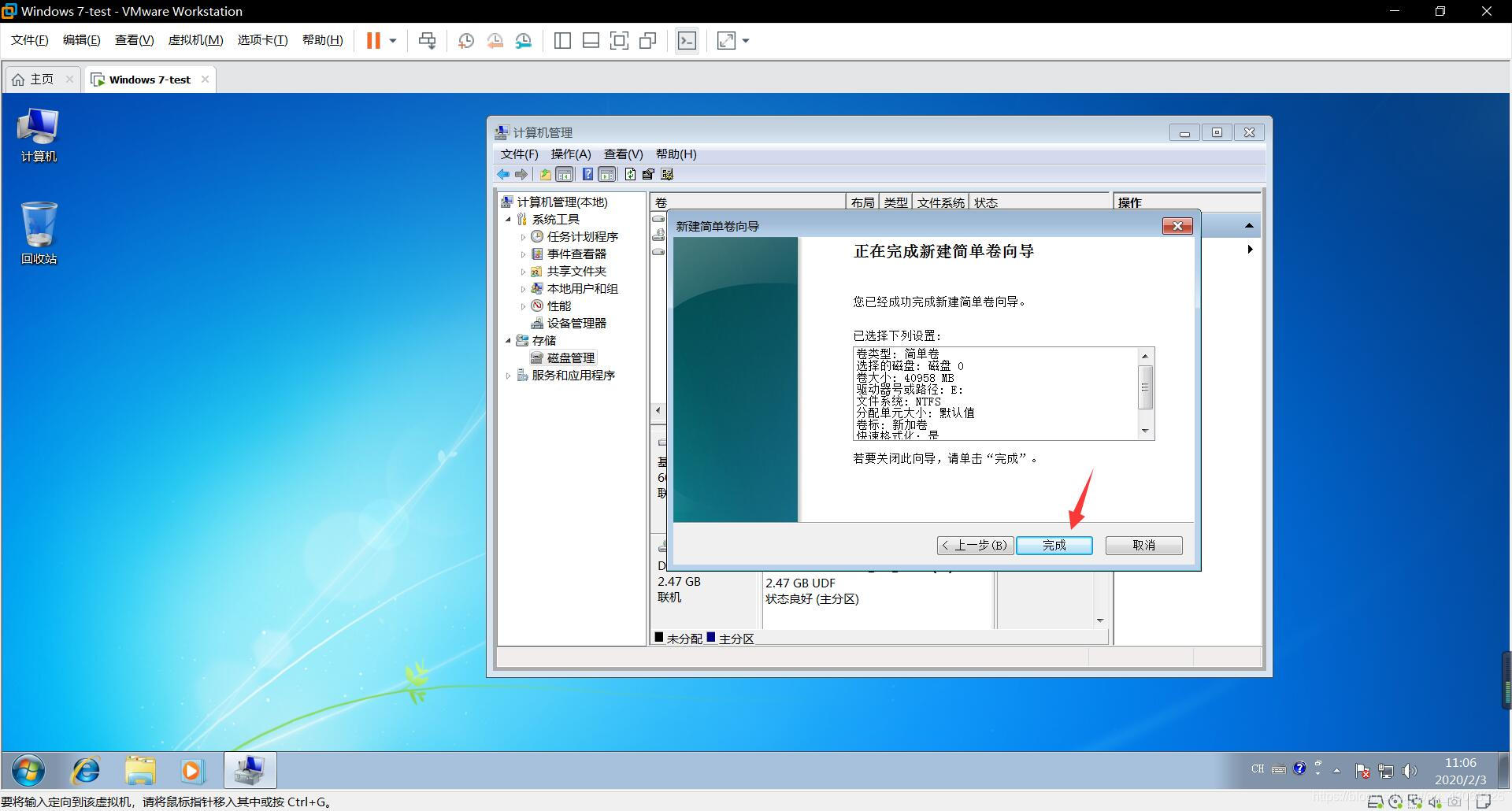Pause the virtual machine with the orange button

373,40
